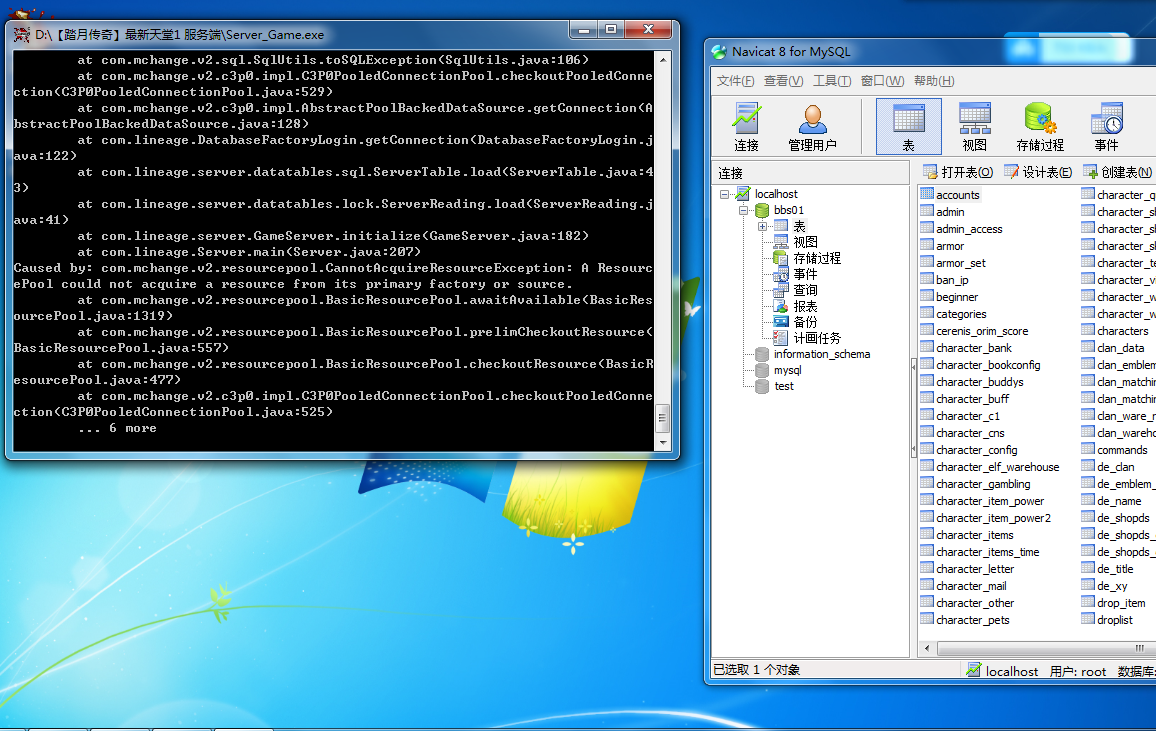Screen dimensions: 1156x731
Task: Select ban_ip table
Action: (x=952, y=280)
